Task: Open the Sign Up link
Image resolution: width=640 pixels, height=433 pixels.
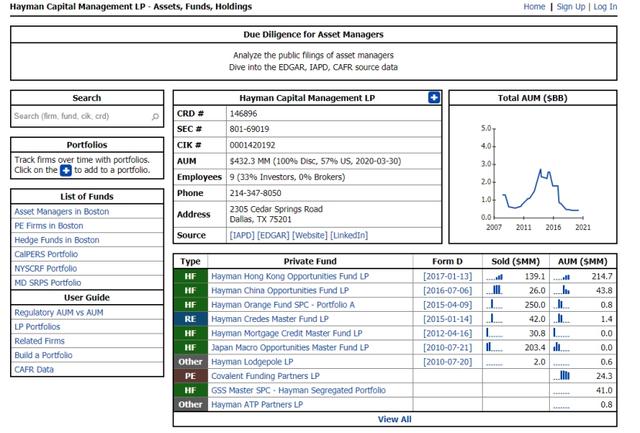Action: pyautogui.click(x=571, y=7)
